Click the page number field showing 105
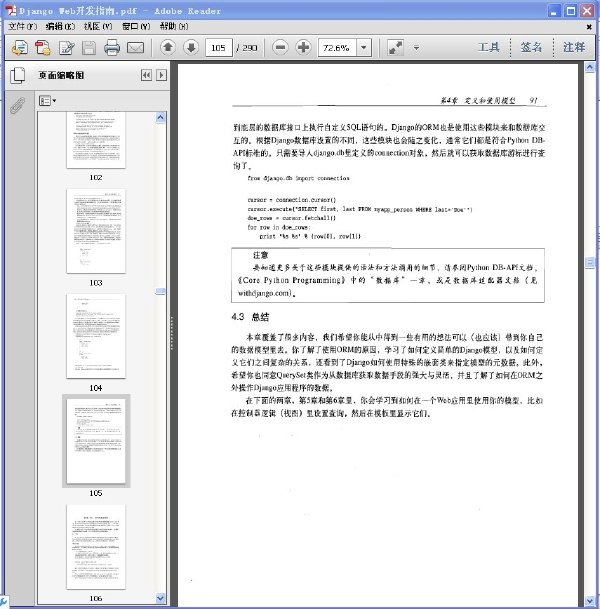 click(219, 47)
